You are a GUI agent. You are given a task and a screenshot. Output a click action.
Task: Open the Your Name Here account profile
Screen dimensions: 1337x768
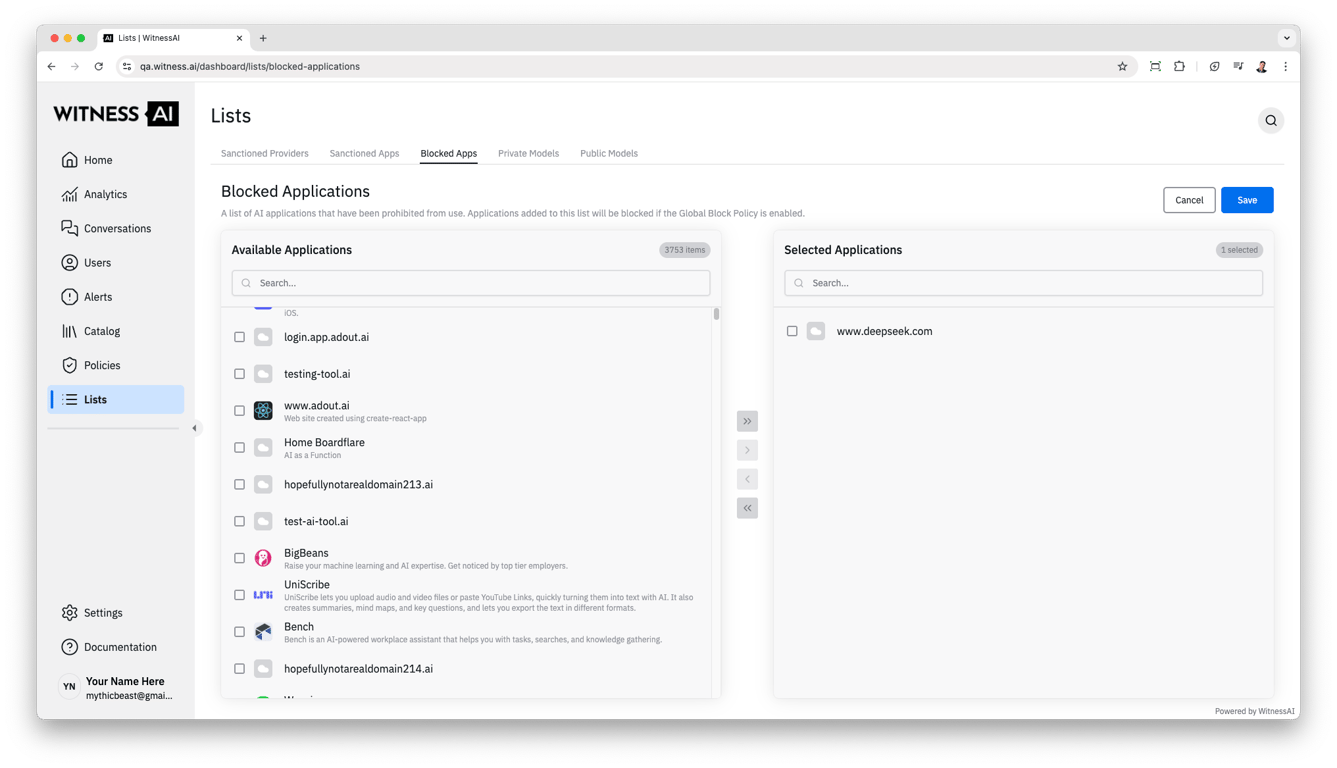pos(116,688)
